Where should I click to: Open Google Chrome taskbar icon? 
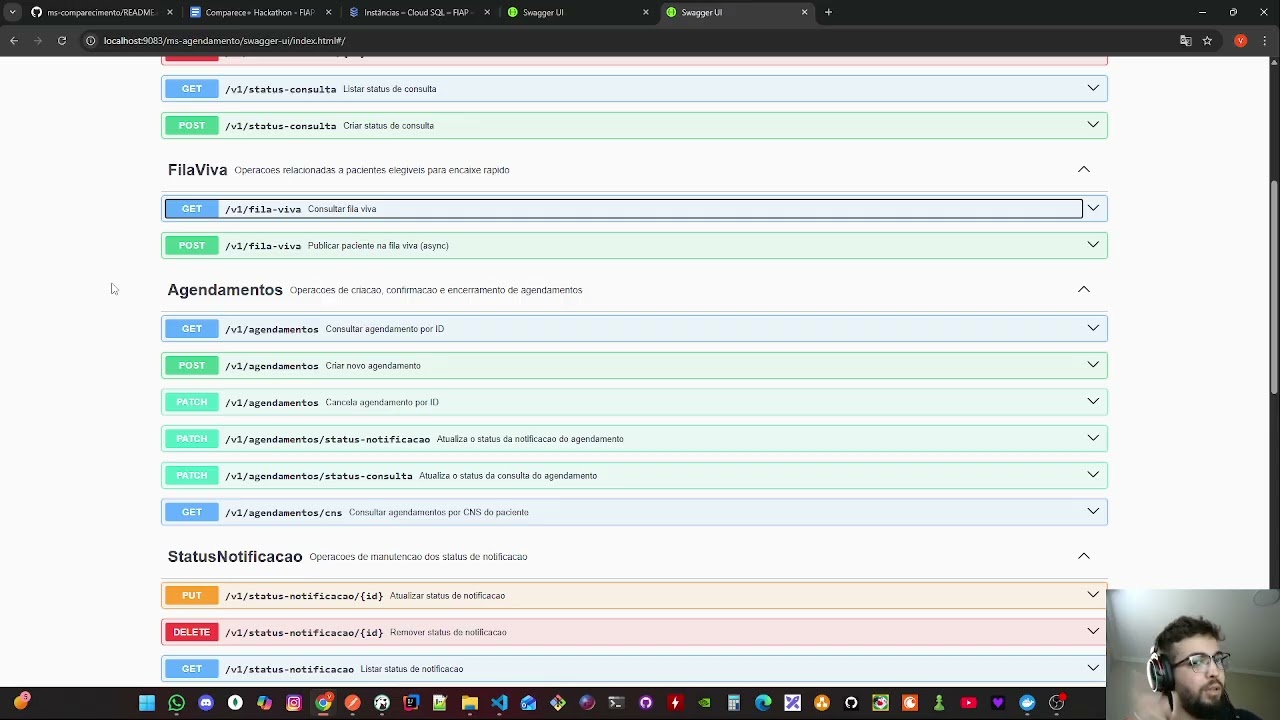pyautogui.click(x=324, y=703)
